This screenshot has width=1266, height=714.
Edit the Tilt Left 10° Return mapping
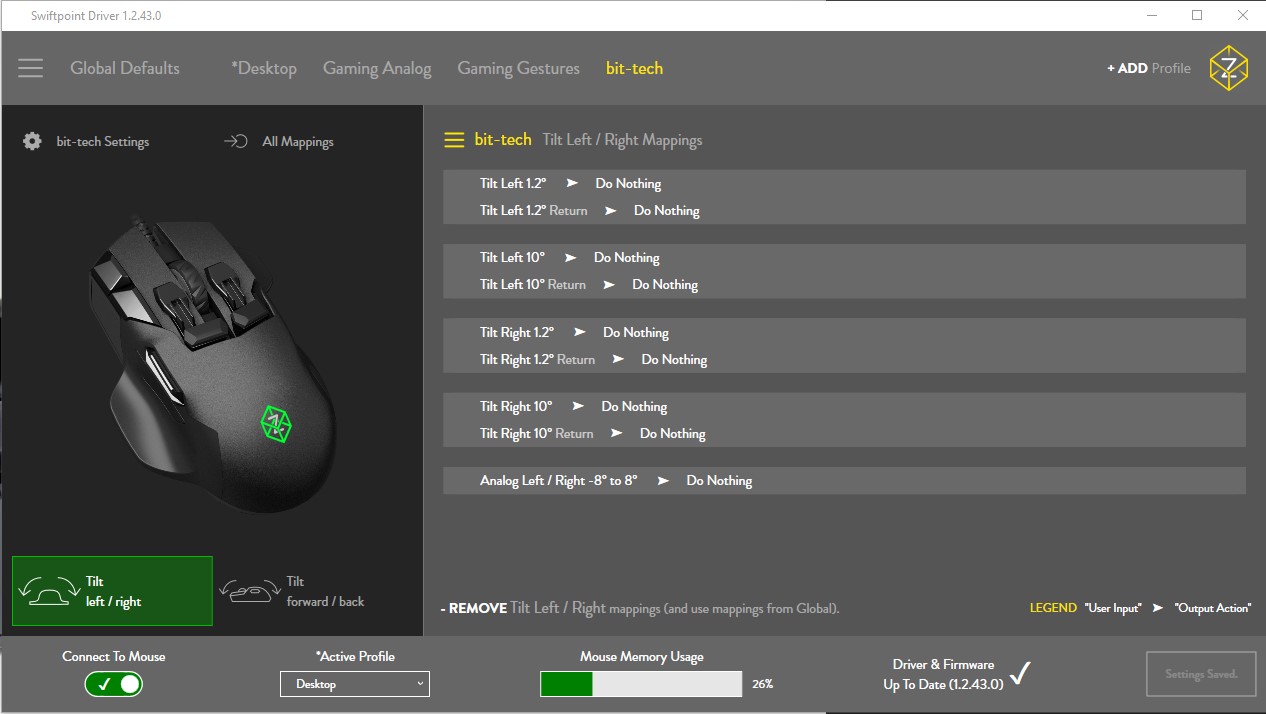844,284
